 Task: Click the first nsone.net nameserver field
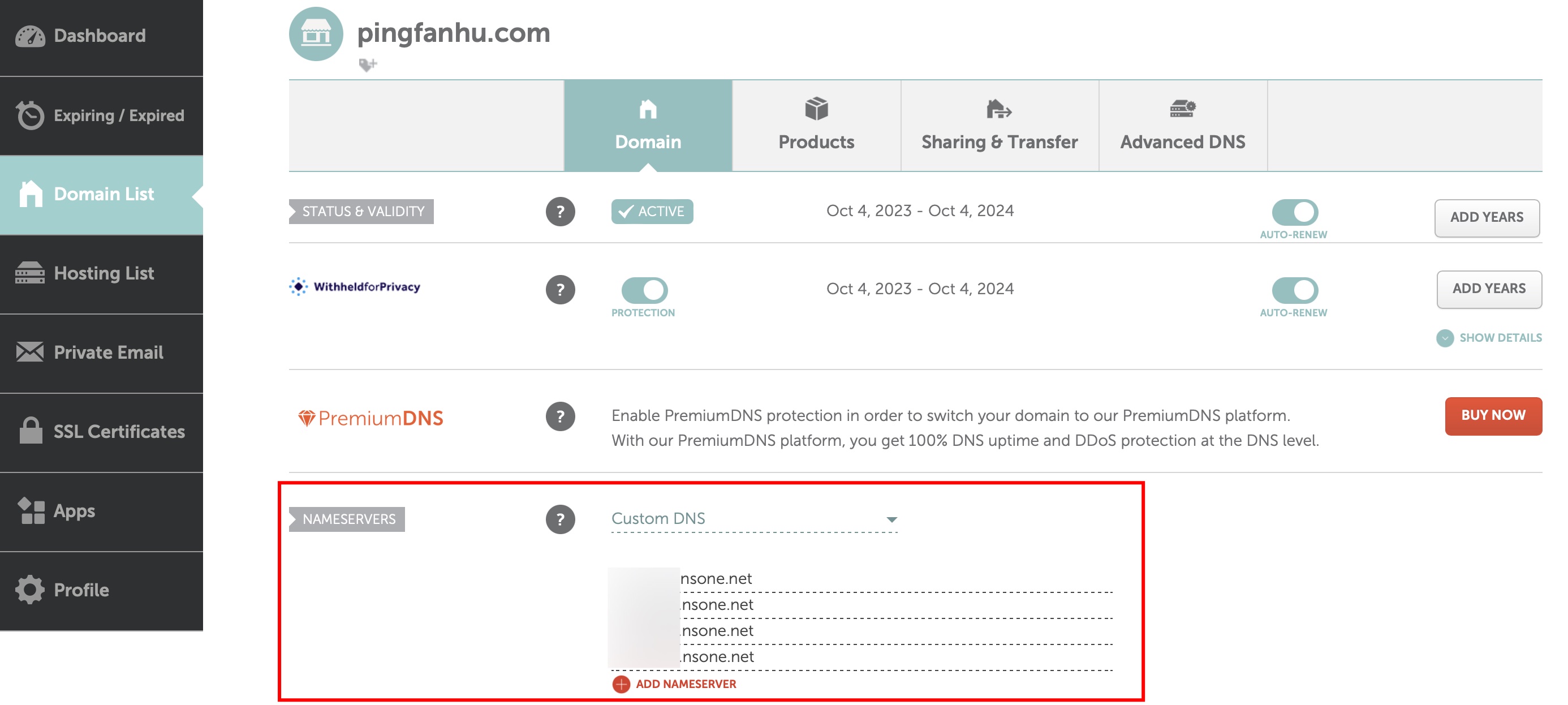895,578
